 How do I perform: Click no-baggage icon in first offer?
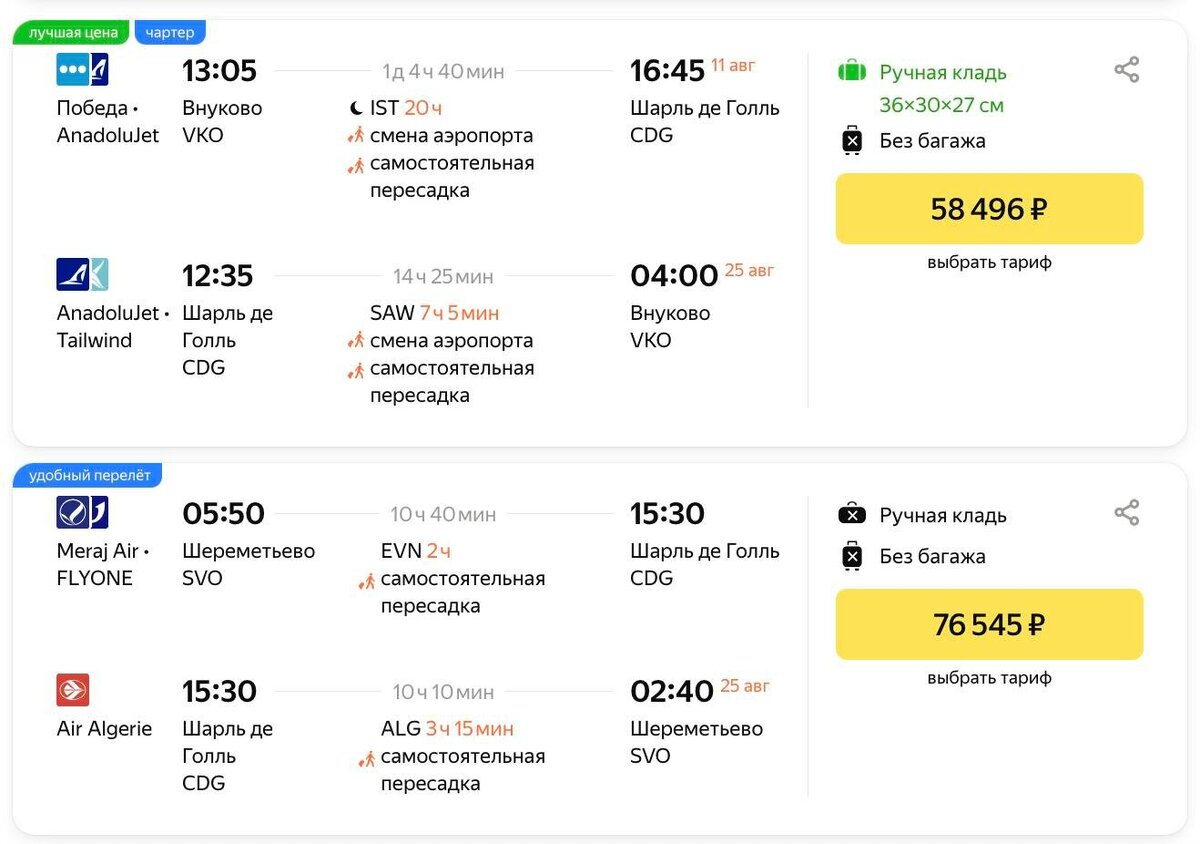click(x=852, y=140)
